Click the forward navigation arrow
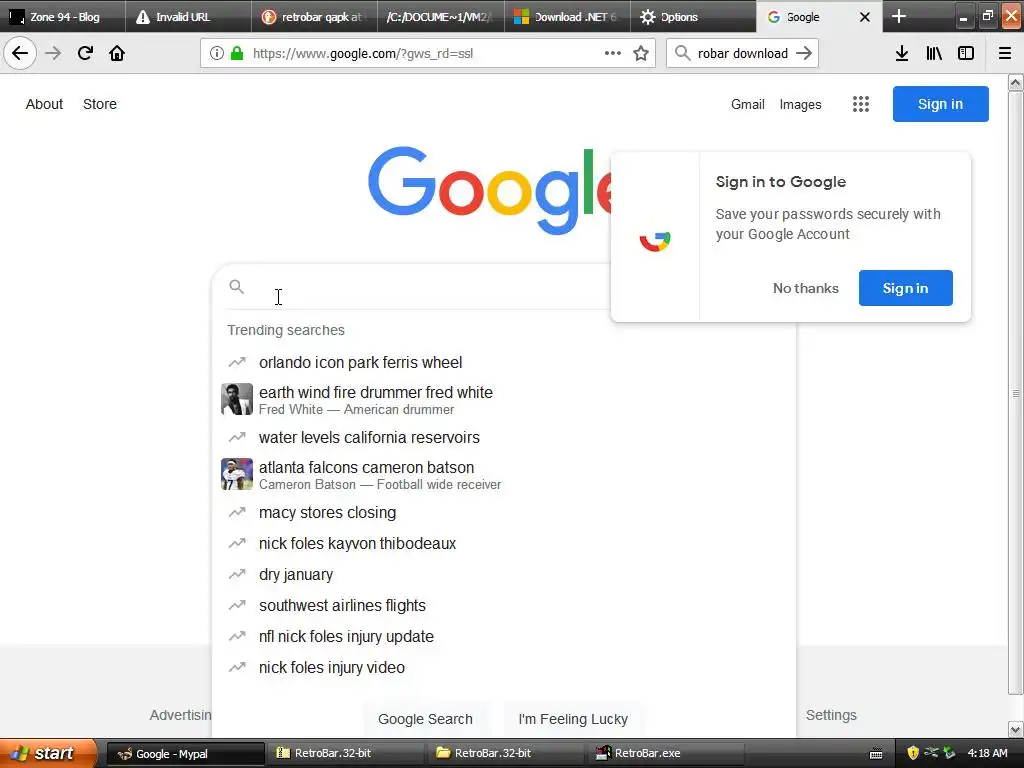Viewport: 1024px width, 768px height. 53,53
